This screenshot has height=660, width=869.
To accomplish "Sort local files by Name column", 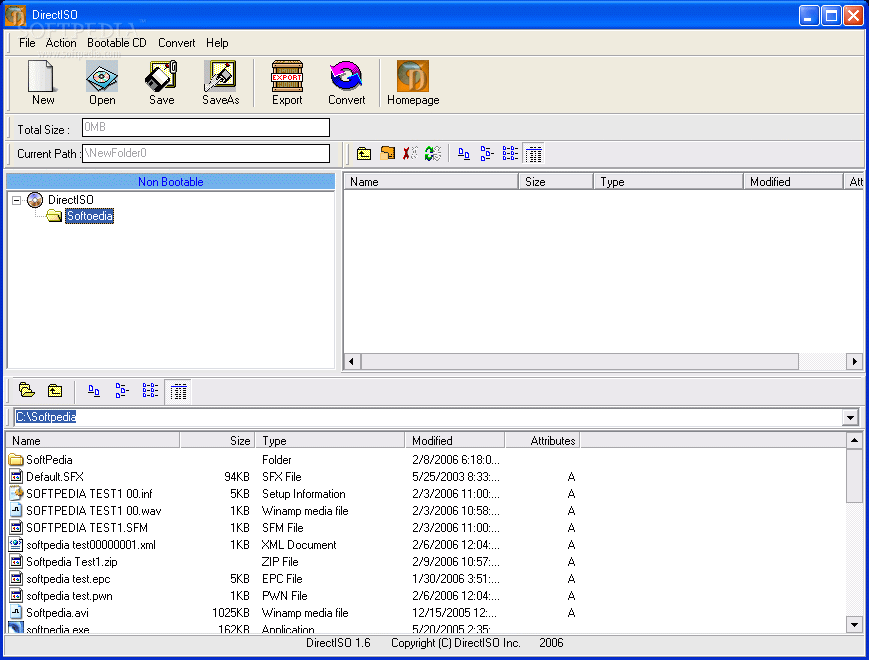I will point(93,441).
